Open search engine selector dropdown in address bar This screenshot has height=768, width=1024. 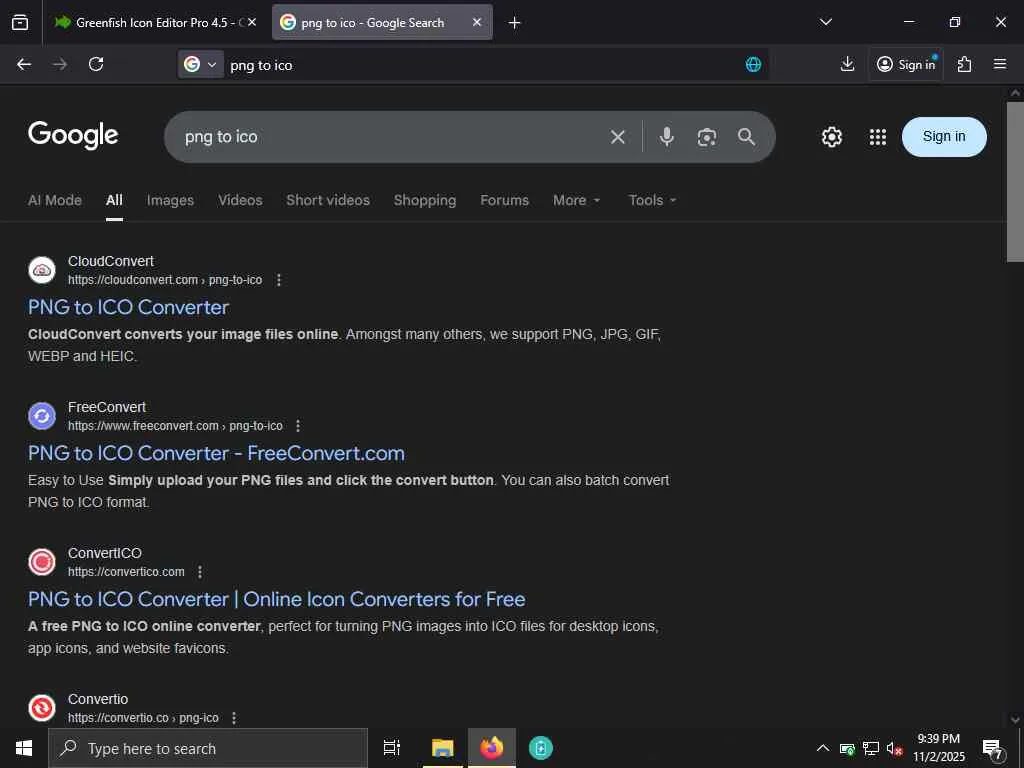201,64
